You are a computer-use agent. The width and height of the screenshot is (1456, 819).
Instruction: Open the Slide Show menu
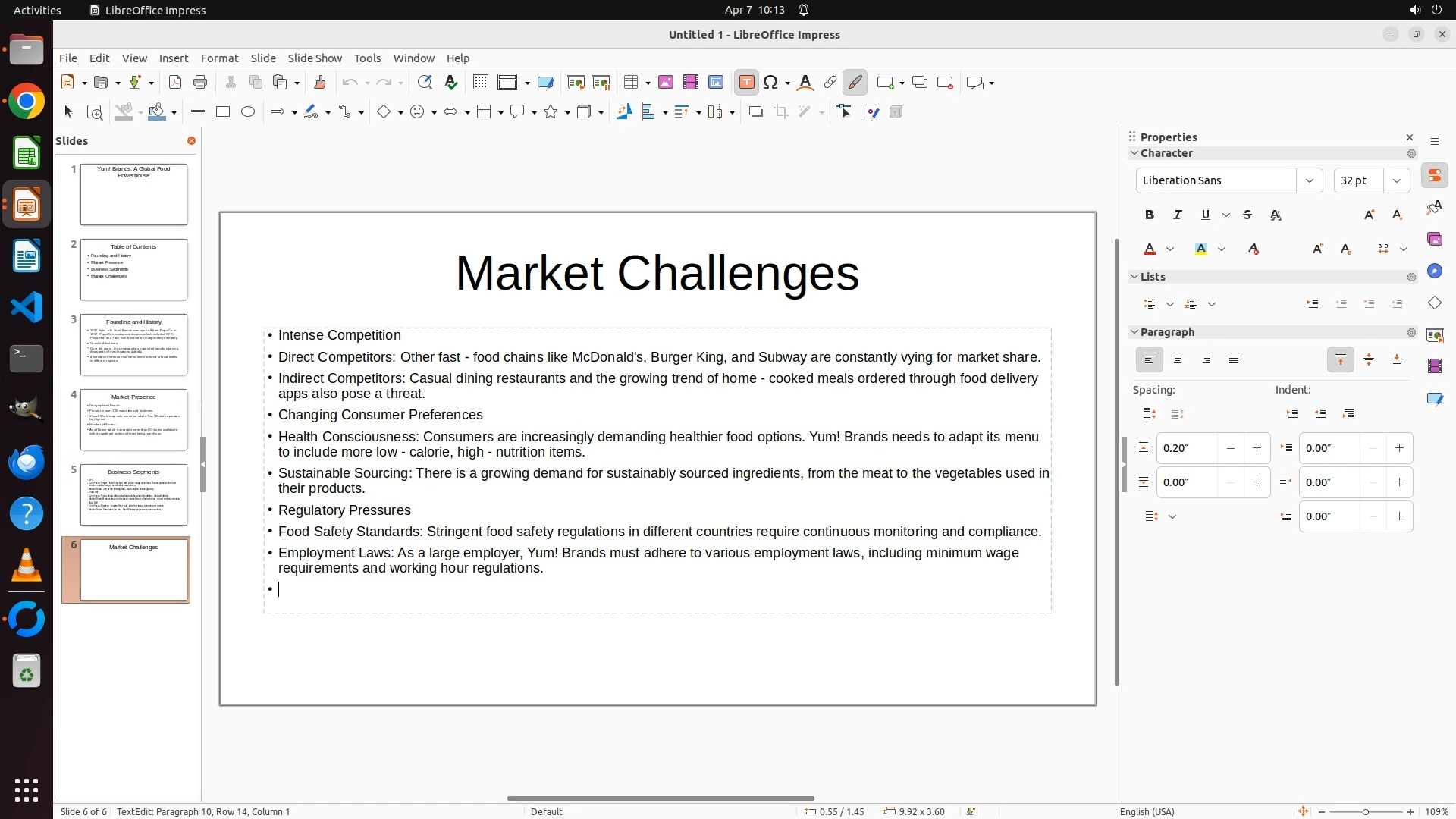point(315,58)
